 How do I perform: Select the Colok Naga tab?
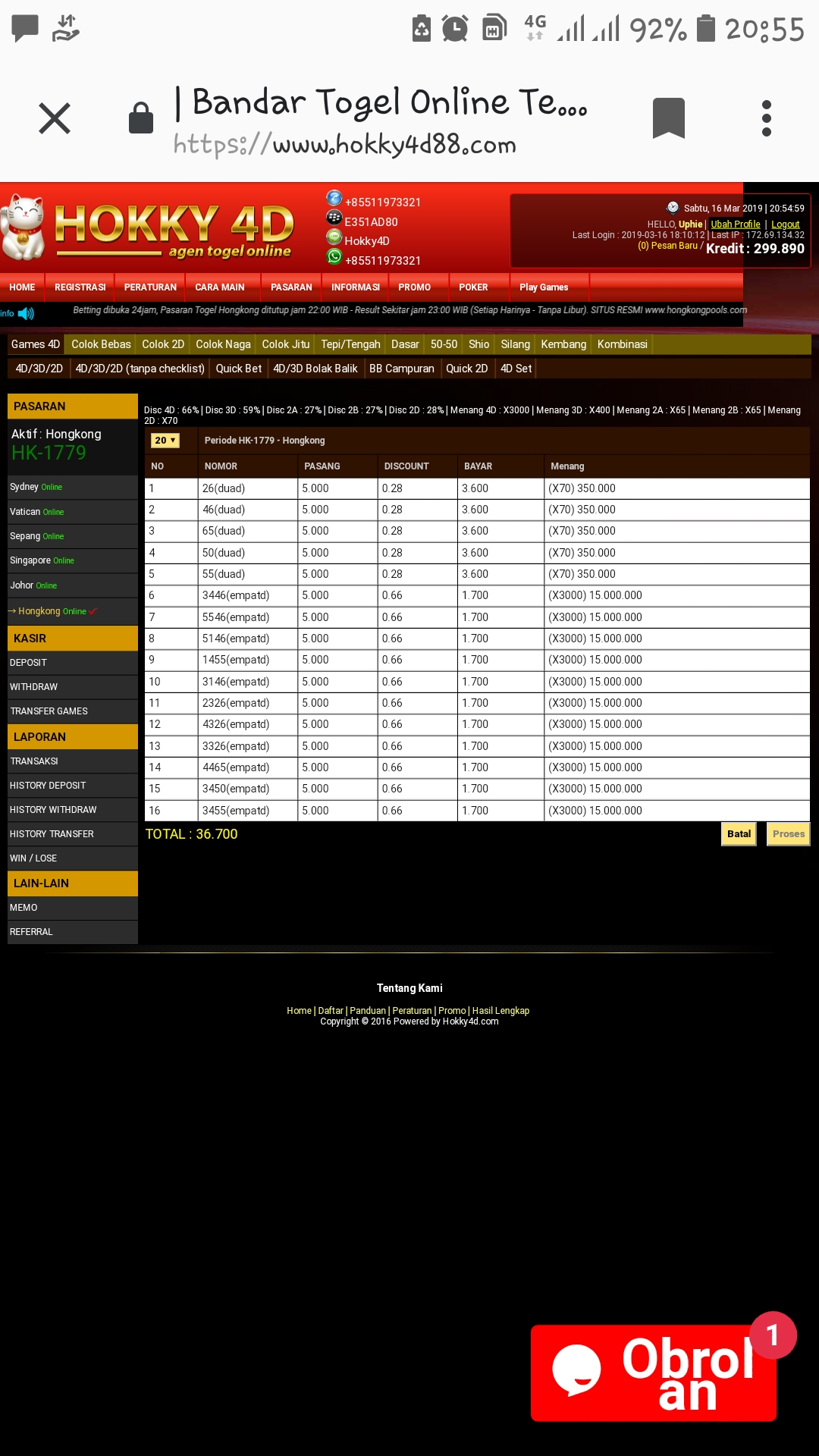click(x=223, y=344)
